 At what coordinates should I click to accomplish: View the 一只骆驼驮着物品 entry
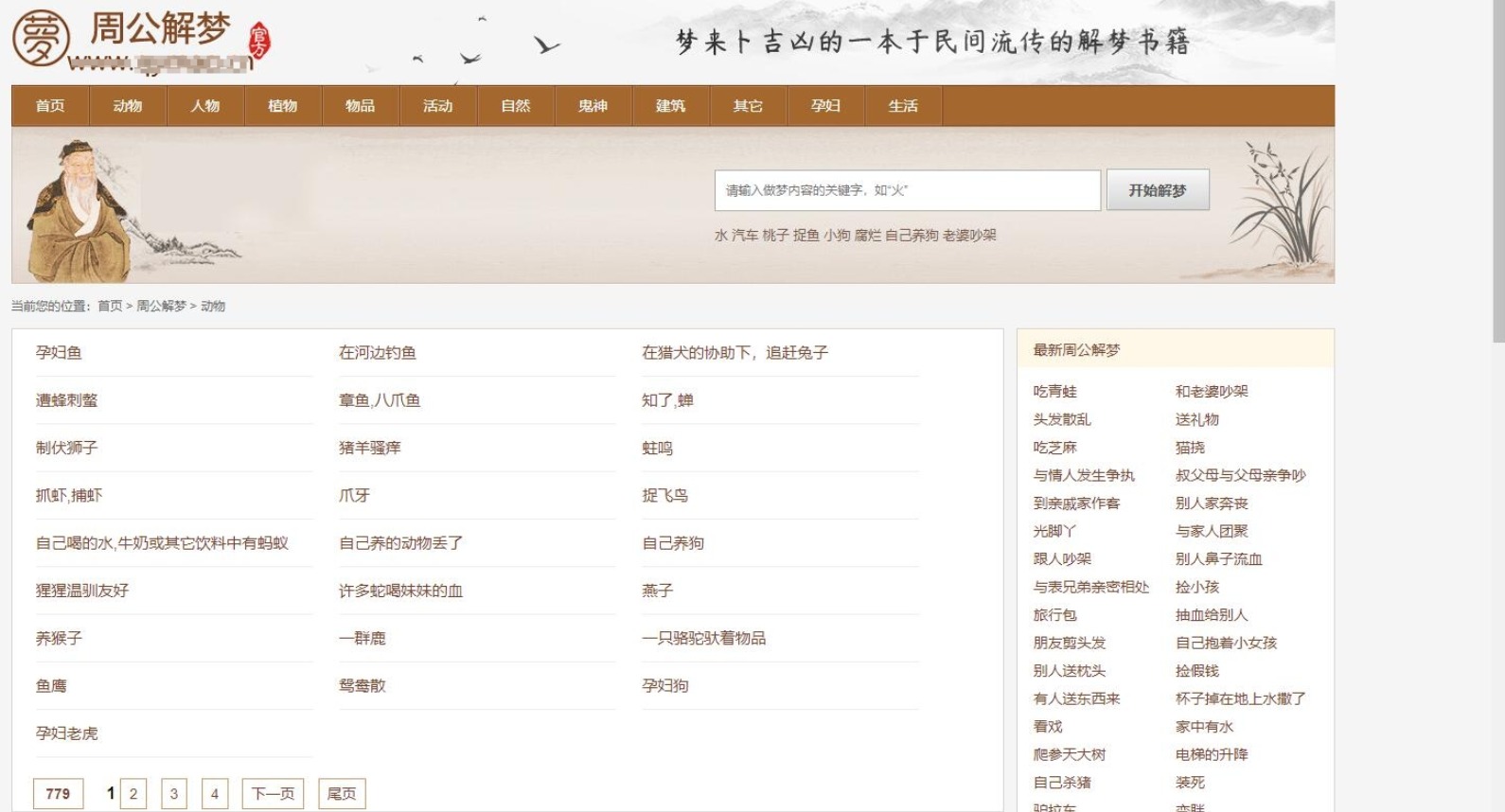(703, 638)
